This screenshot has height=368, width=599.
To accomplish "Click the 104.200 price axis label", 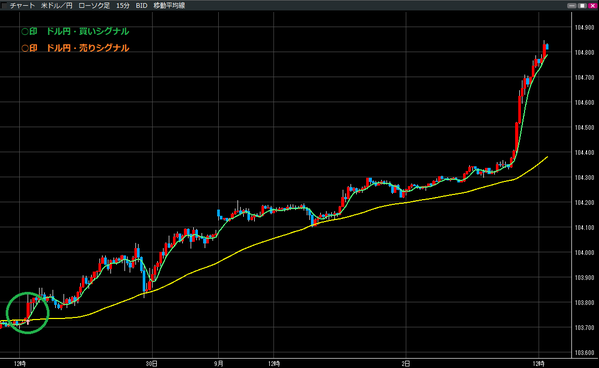I will click(x=584, y=203).
